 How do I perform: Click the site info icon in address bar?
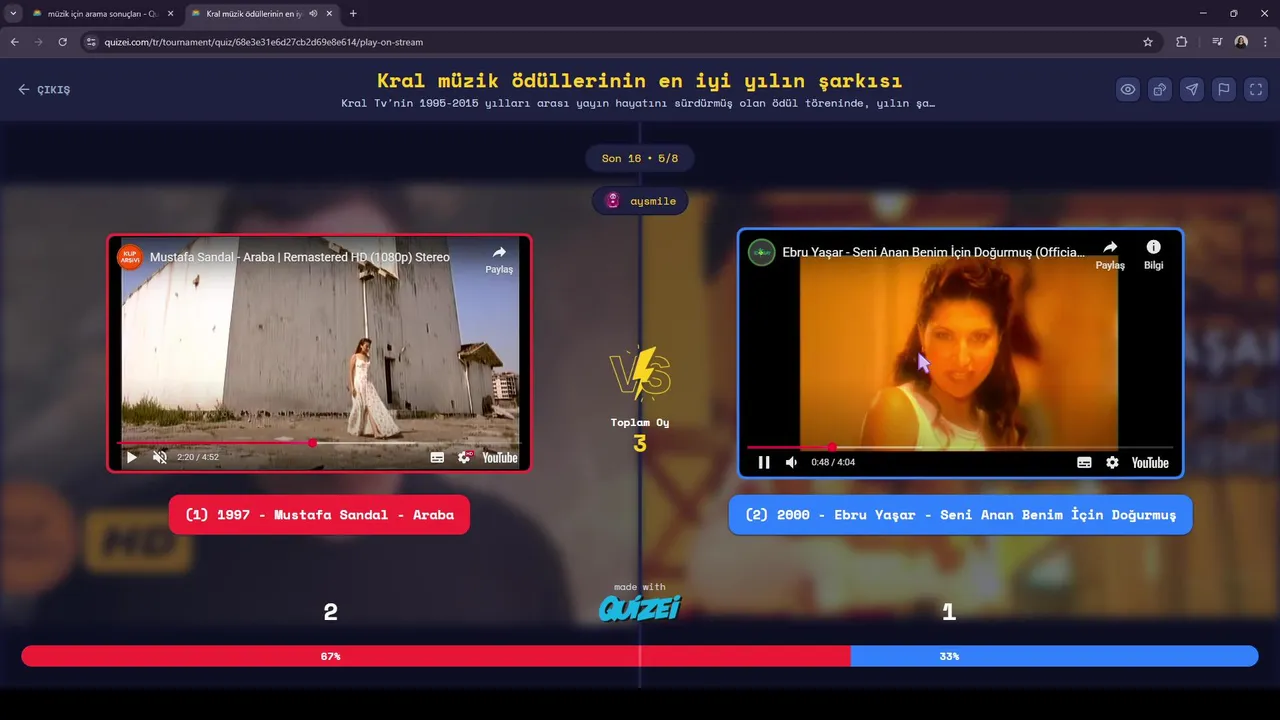[91, 42]
